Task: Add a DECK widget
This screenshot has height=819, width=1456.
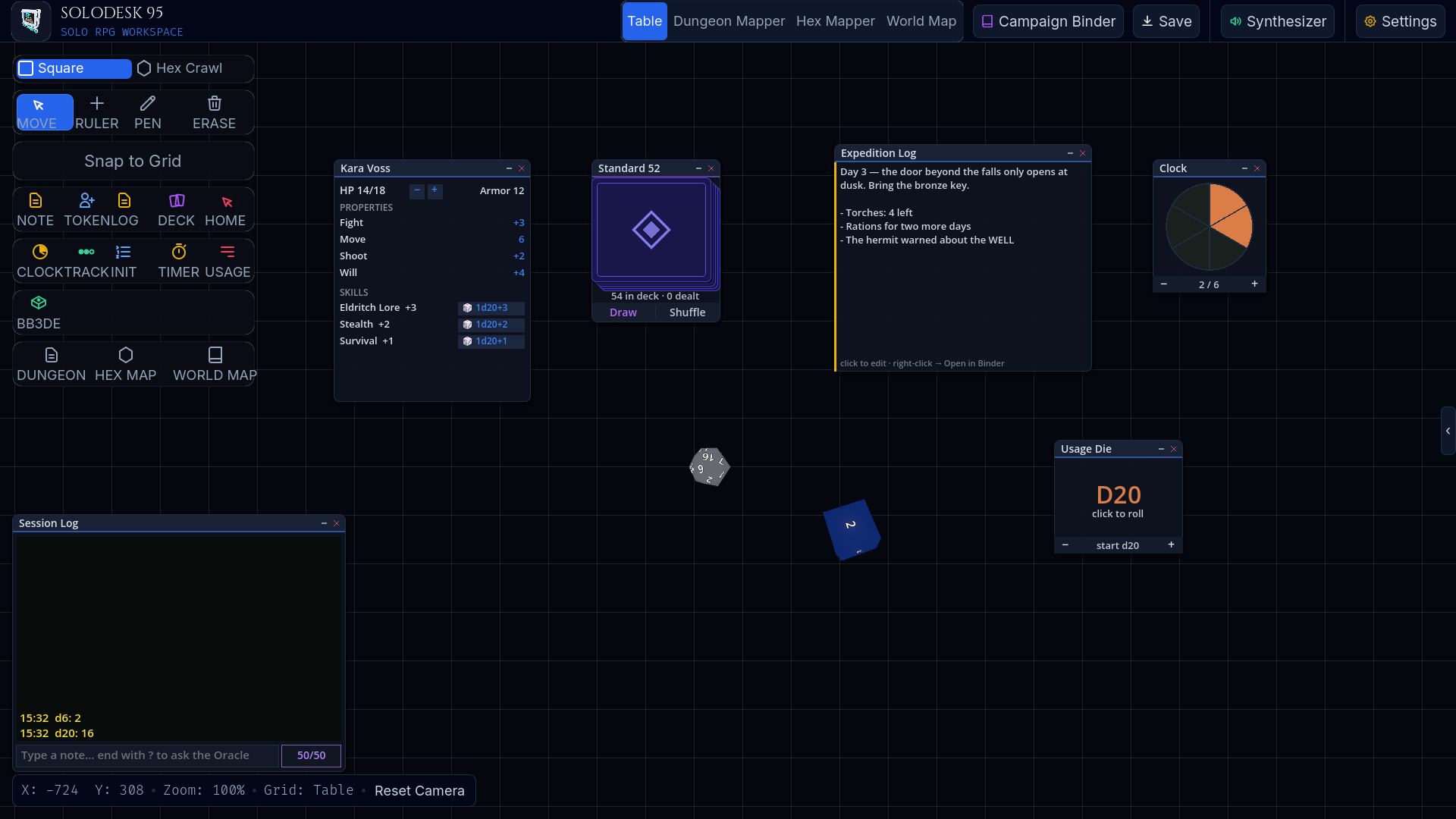Action: 177,209
